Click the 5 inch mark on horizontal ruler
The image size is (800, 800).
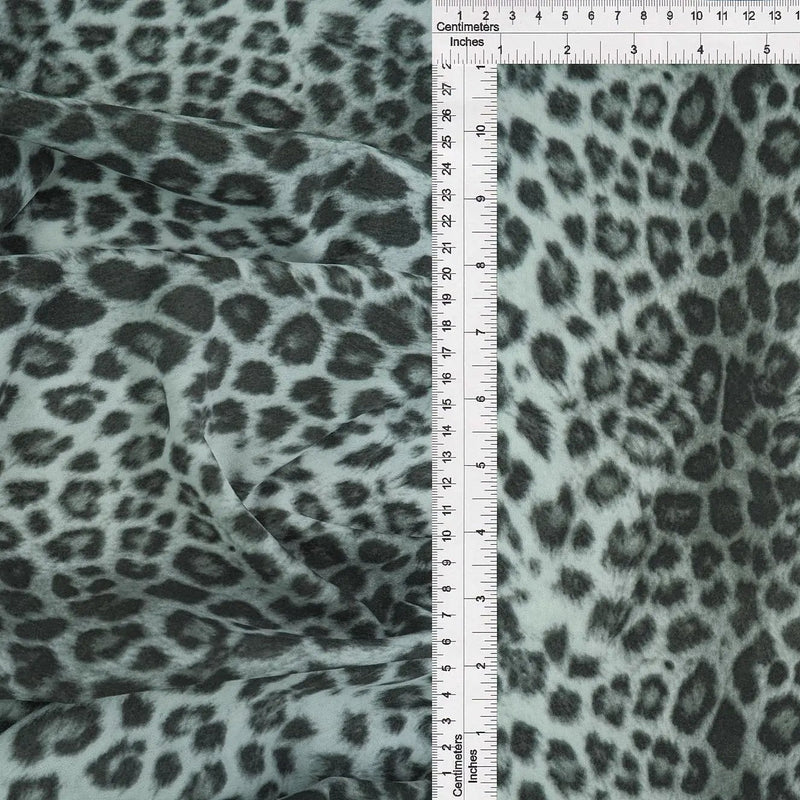766,49
